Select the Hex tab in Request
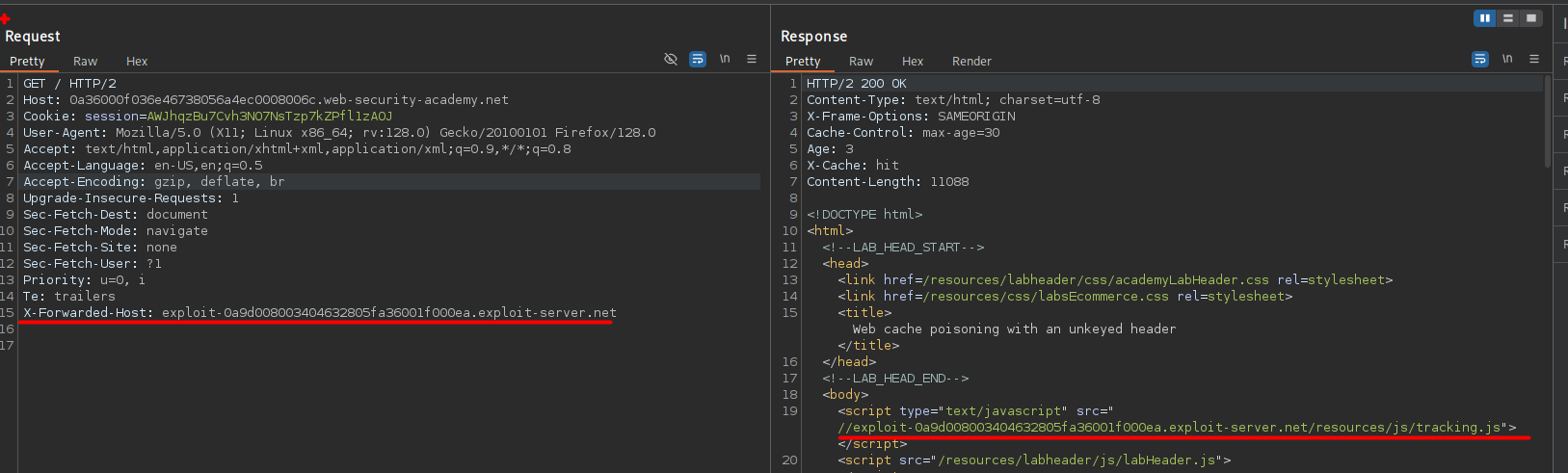1568x473 pixels. point(137,61)
